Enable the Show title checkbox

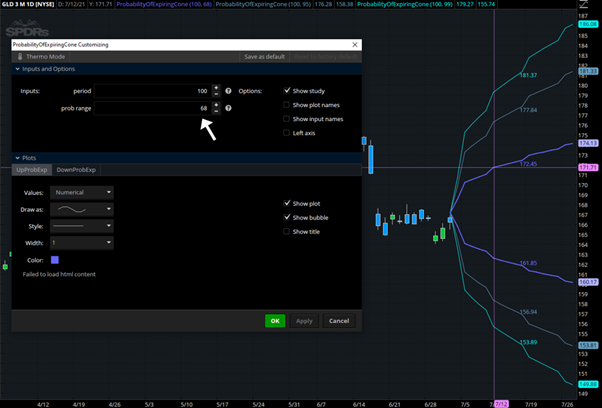point(286,231)
